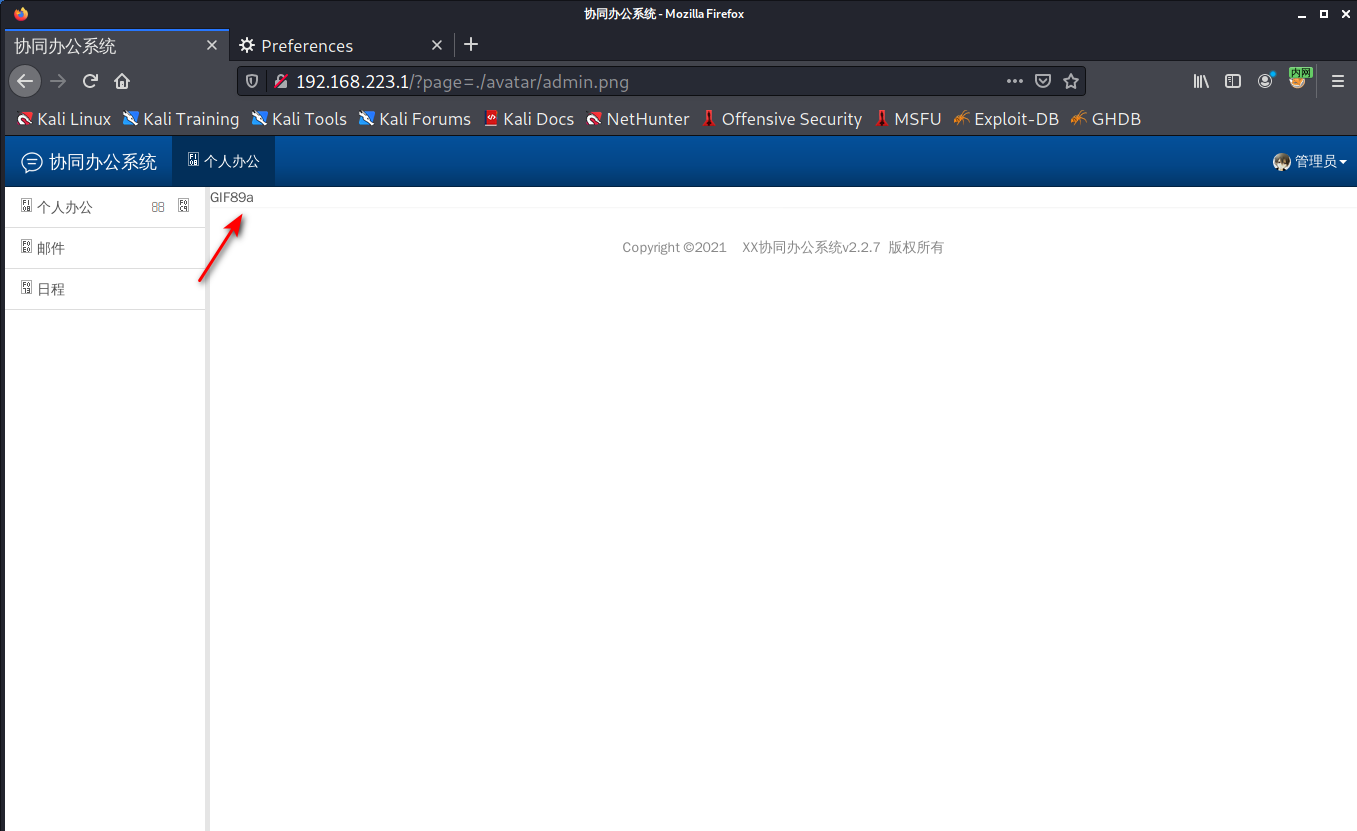The height and width of the screenshot is (831, 1357).
Task: Show sidebars using the sidebar icon
Action: (x=1233, y=81)
